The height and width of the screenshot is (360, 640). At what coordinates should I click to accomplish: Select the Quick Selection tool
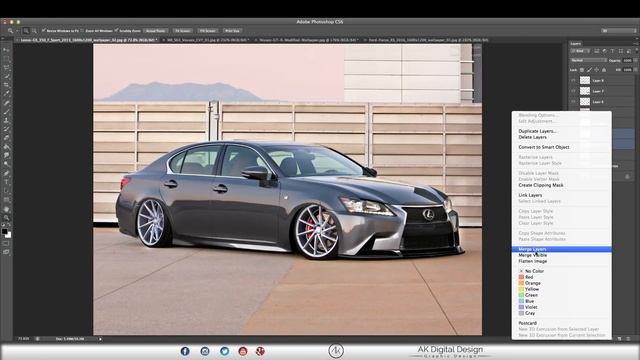pos(7,76)
